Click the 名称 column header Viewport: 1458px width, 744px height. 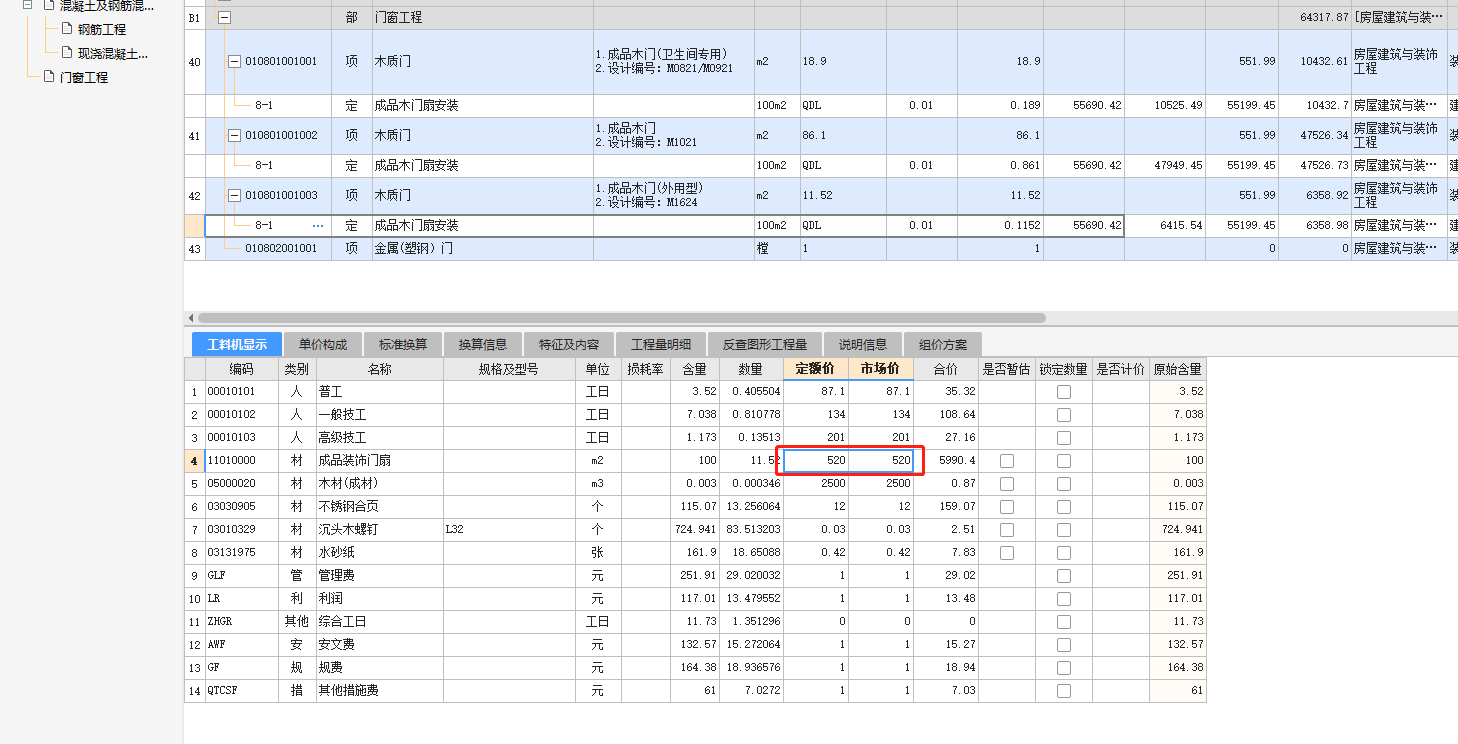point(380,369)
